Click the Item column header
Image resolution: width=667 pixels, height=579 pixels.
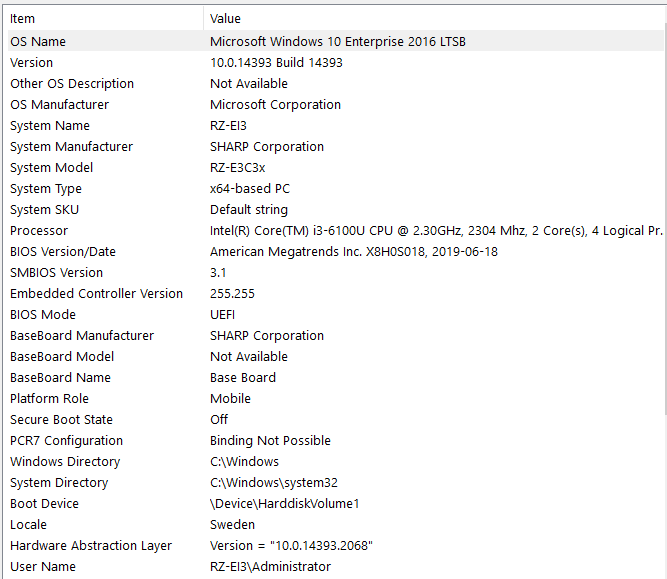coord(100,18)
